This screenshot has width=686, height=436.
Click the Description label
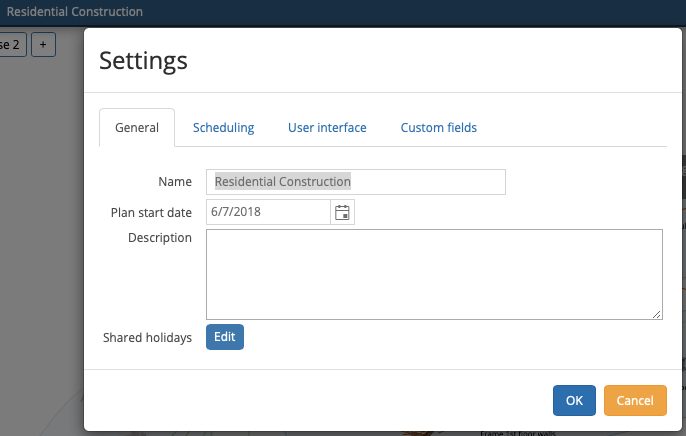click(160, 237)
